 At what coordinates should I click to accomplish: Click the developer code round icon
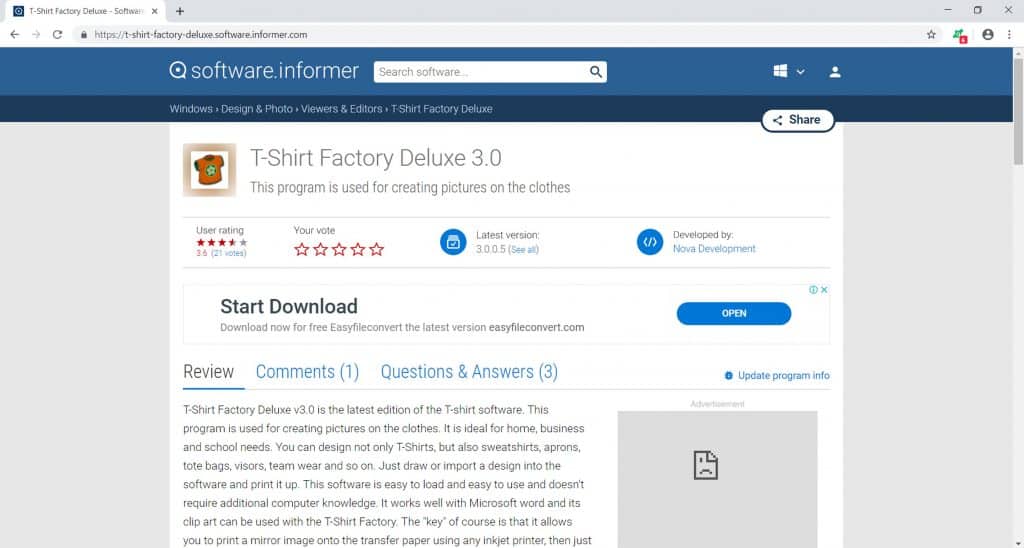(650, 242)
